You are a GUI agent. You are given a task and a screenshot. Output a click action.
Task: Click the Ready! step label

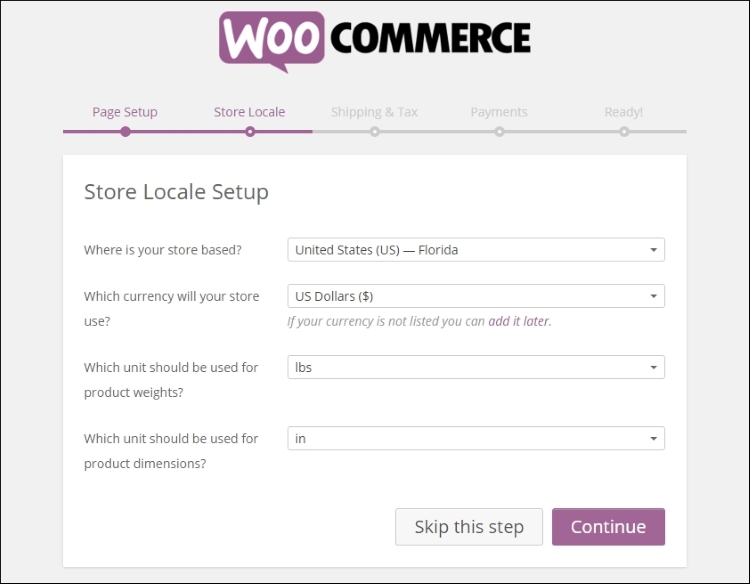(x=623, y=112)
